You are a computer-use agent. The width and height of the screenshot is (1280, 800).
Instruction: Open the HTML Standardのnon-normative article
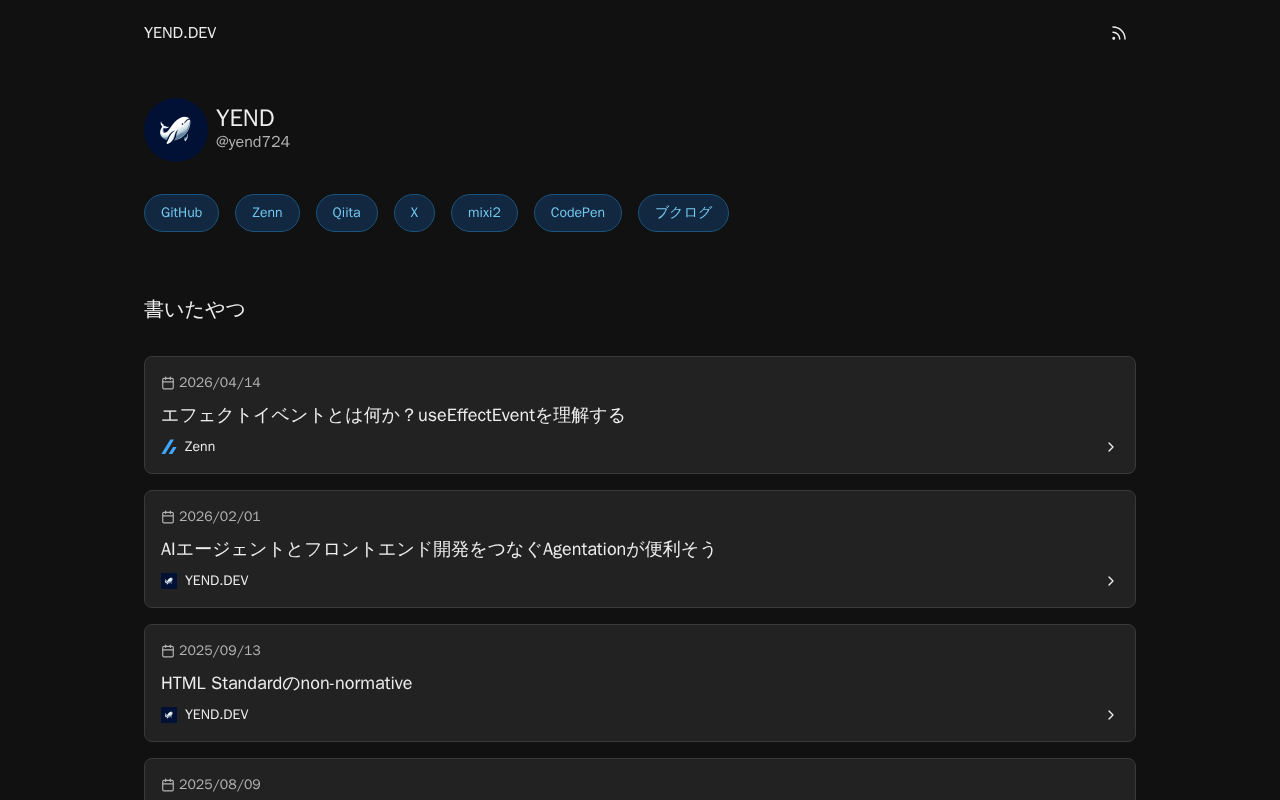(x=287, y=683)
